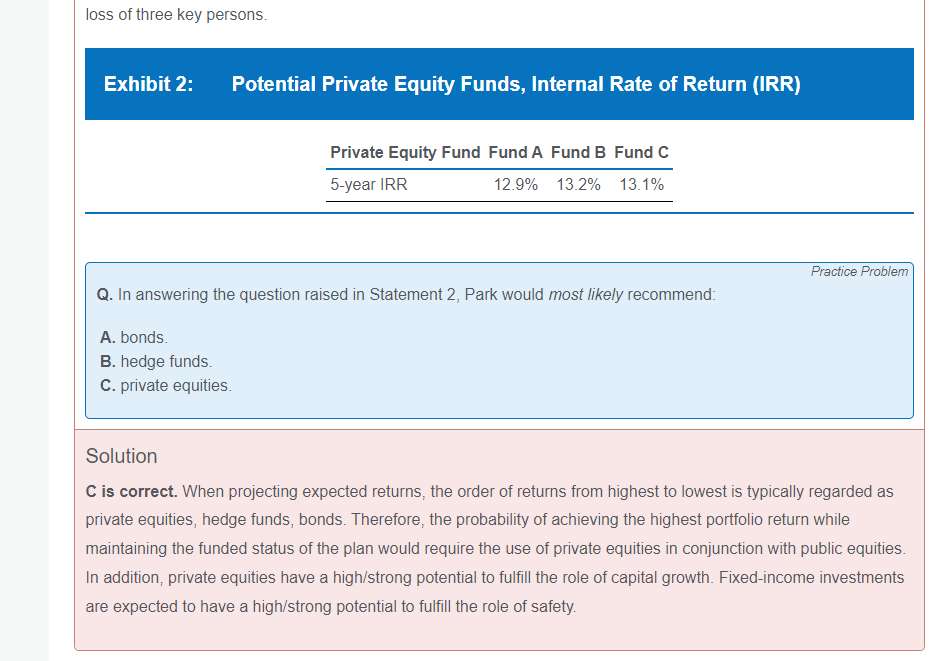The image size is (944, 661).
Task: Click the exhibit title mentioning Internal Rate of Return
Action: [x=516, y=85]
